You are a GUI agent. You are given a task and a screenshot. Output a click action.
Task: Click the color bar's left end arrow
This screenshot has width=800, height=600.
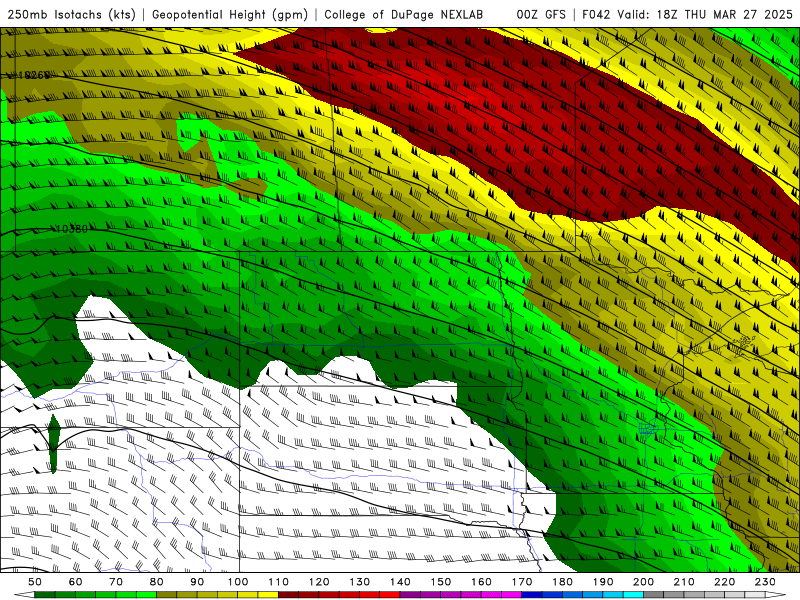[23, 595]
